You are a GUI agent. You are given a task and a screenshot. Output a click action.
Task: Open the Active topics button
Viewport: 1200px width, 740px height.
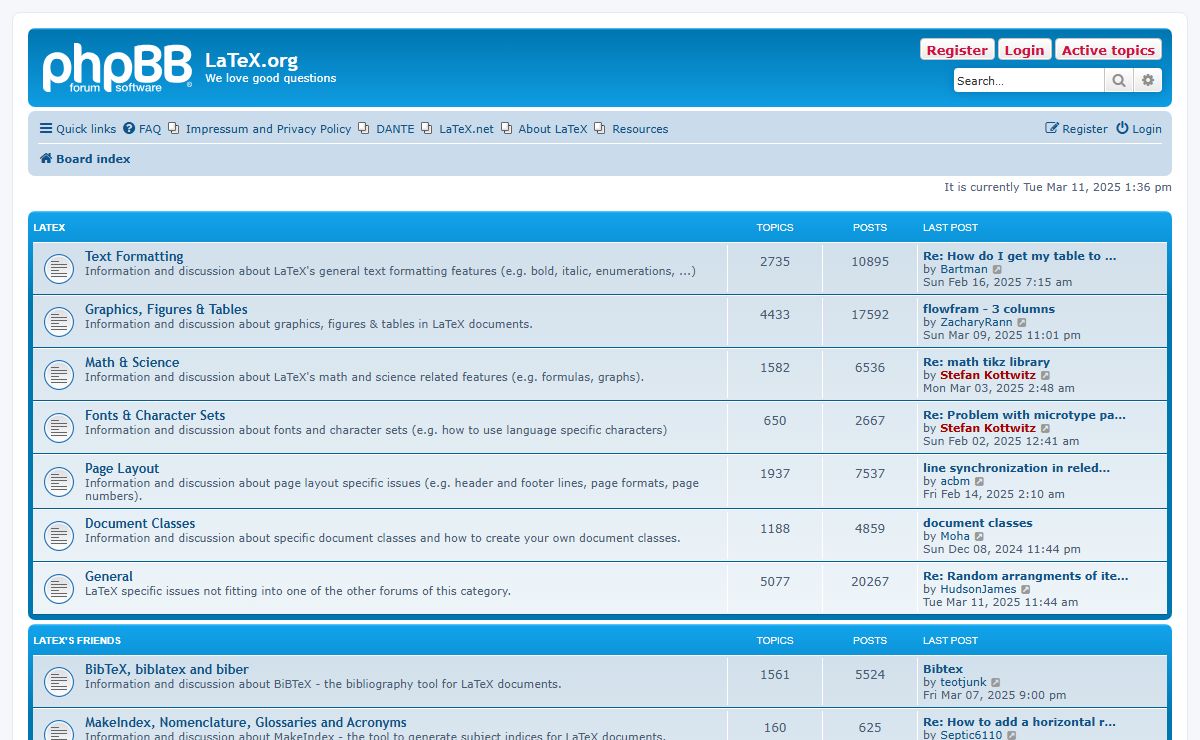1108,50
